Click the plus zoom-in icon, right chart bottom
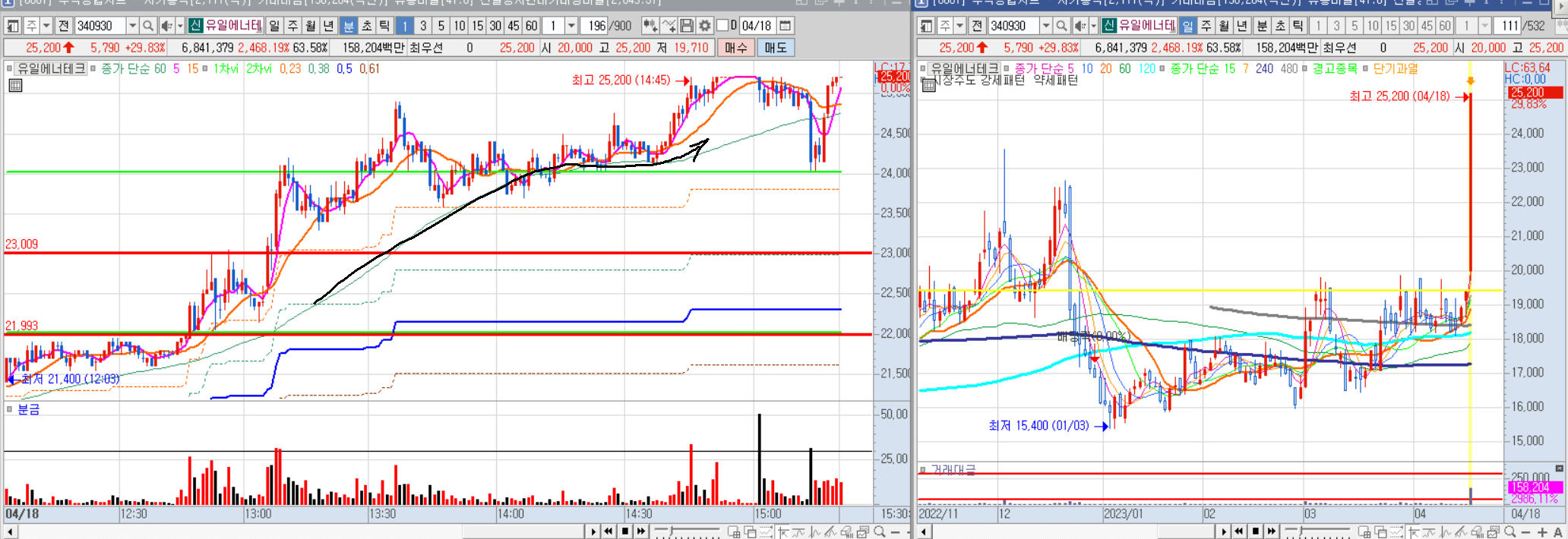Image resolution: width=1568 pixels, height=539 pixels. pos(1542,531)
